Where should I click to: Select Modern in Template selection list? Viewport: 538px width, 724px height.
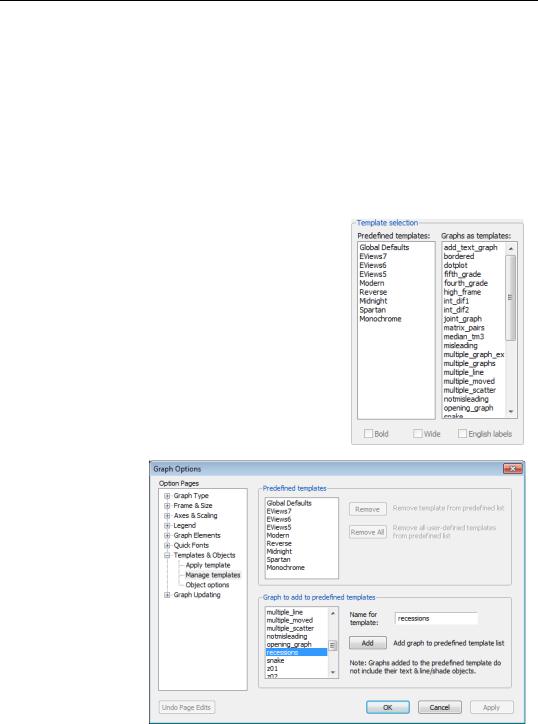(x=372, y=283)
